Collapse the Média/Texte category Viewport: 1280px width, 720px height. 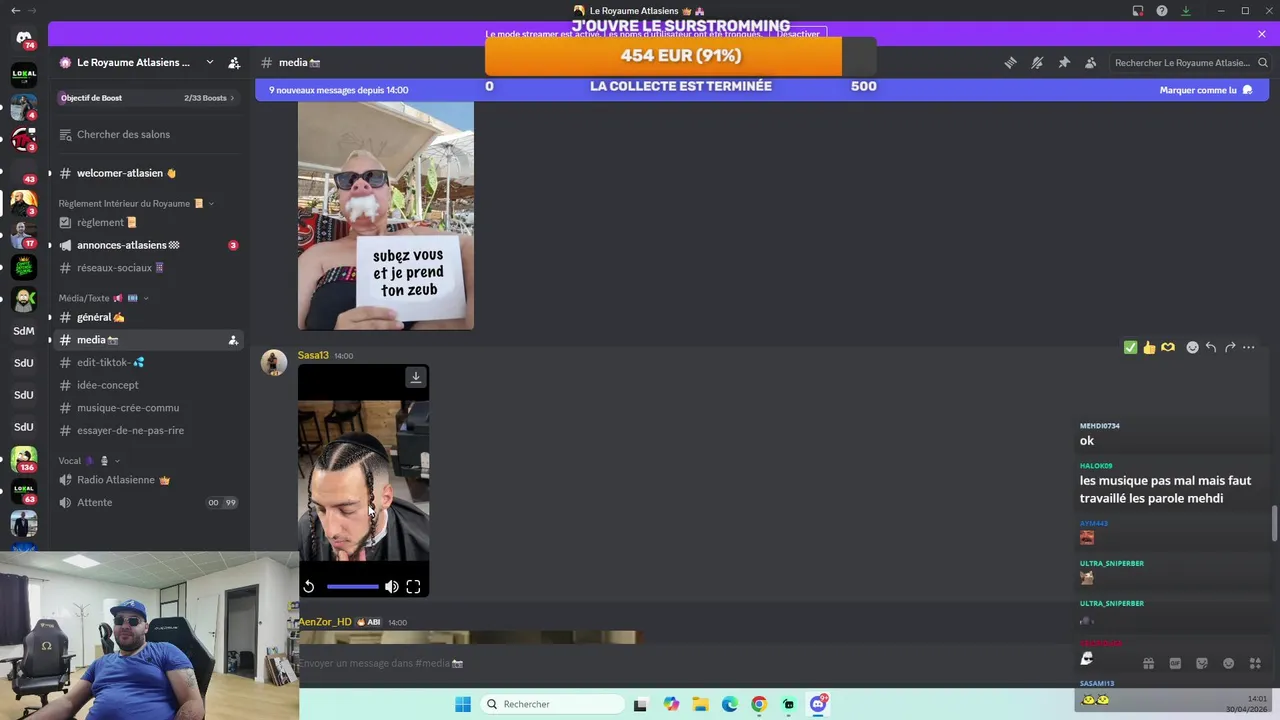(x=103, y=298)
